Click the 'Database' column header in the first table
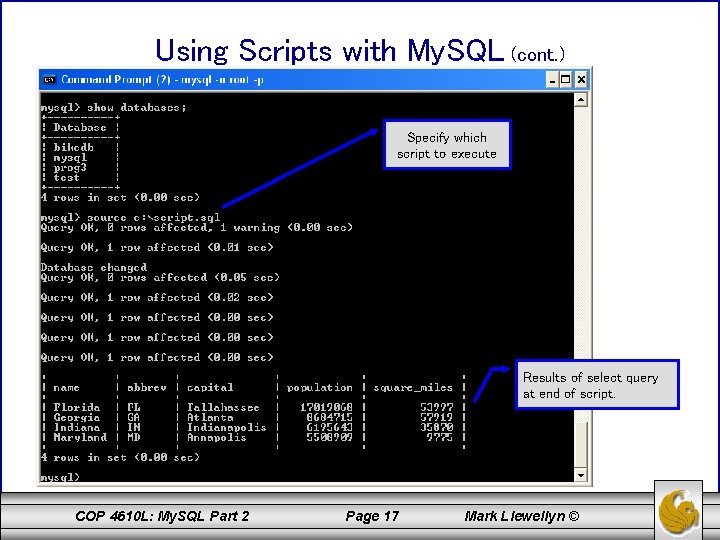Image resolution: width=720 pixels, height=540 pixels. (x=80, y=127)
